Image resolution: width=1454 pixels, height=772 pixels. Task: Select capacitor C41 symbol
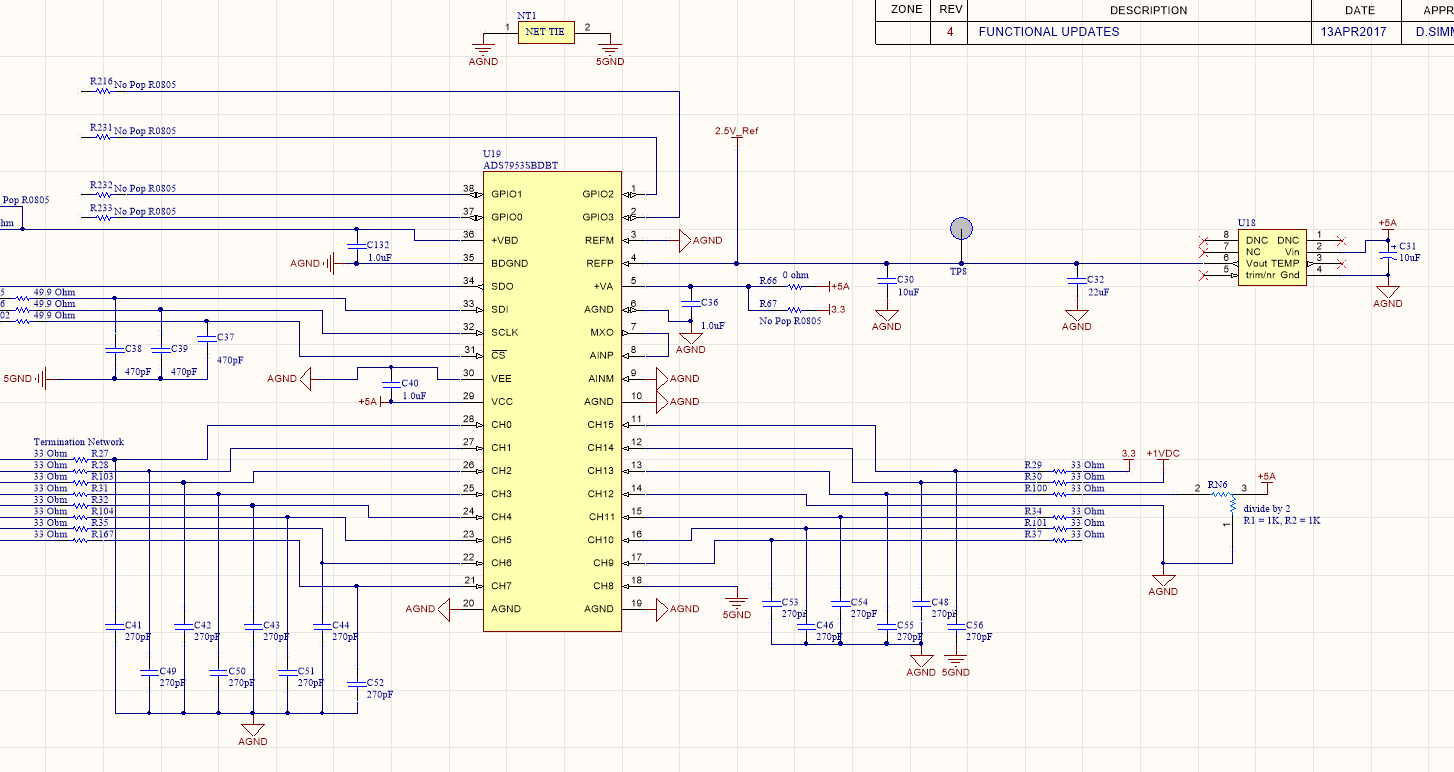115,625
